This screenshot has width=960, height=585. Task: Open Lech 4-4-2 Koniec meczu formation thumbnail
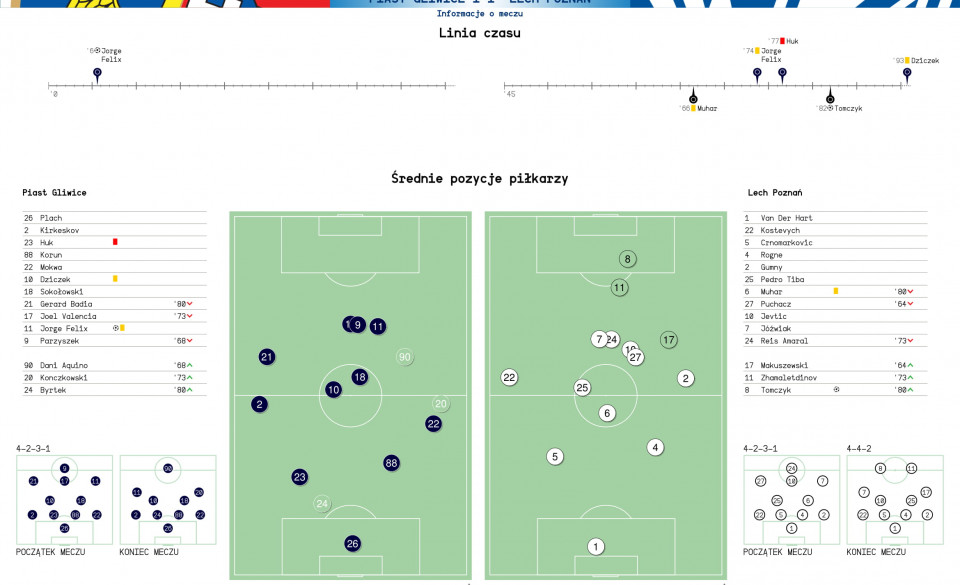[x=895, y=500]
